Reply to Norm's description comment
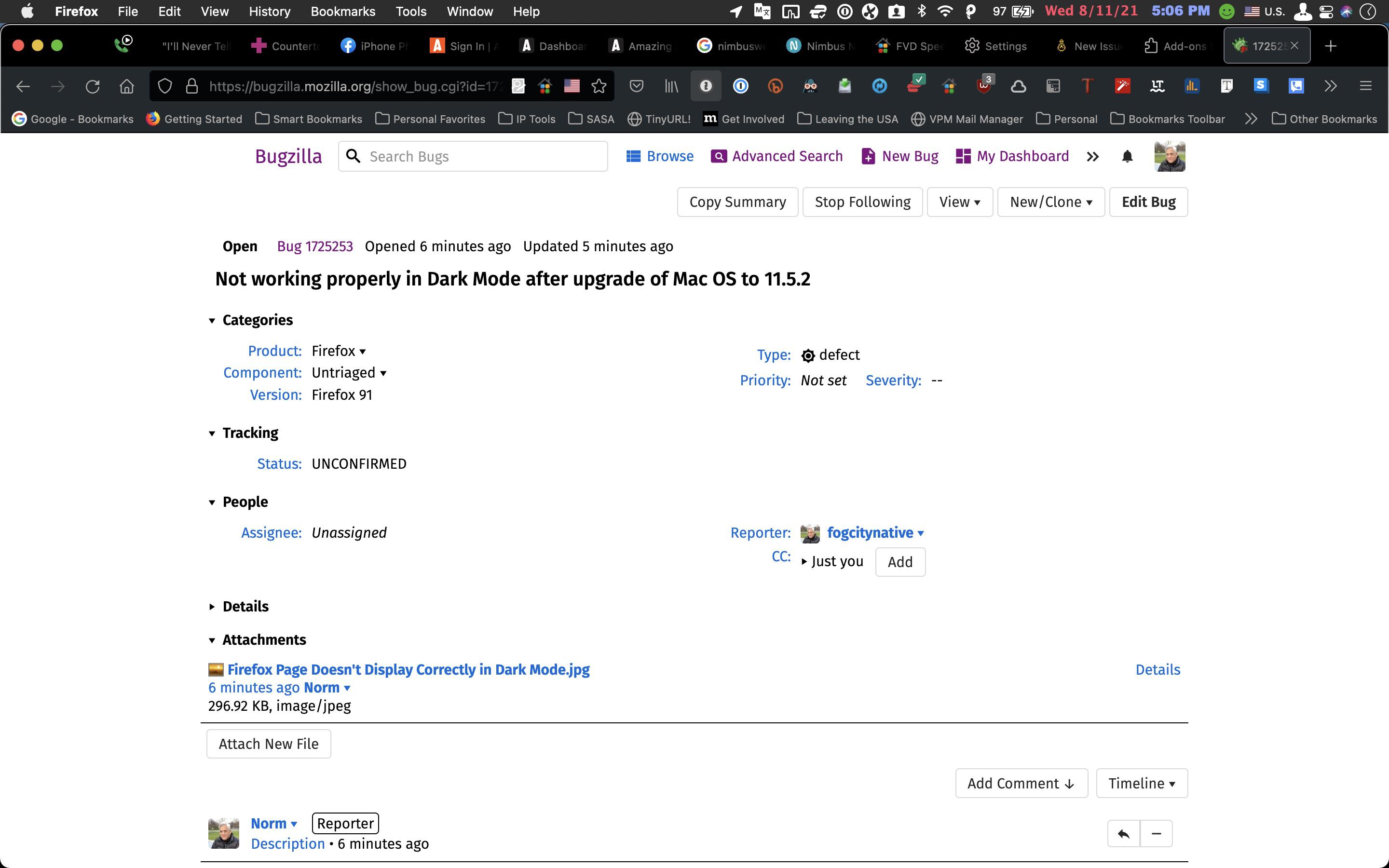The width and height of the screenshot is (1389, 868). [x=1123, y=834]
